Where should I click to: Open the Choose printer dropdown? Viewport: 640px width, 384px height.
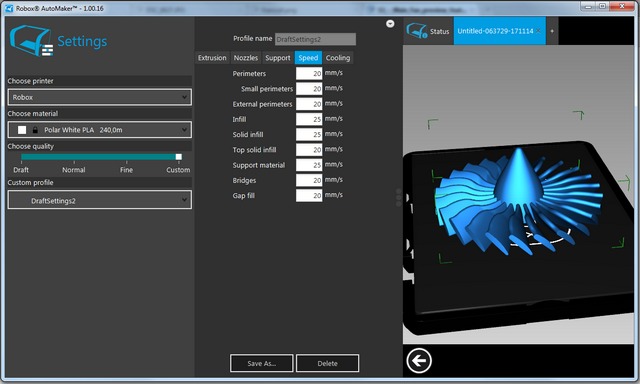tap(100, 97)
